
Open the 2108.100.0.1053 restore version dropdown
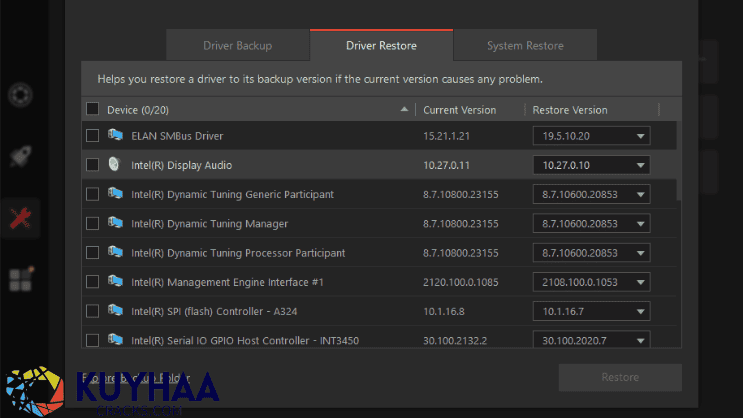click(591, 282)
